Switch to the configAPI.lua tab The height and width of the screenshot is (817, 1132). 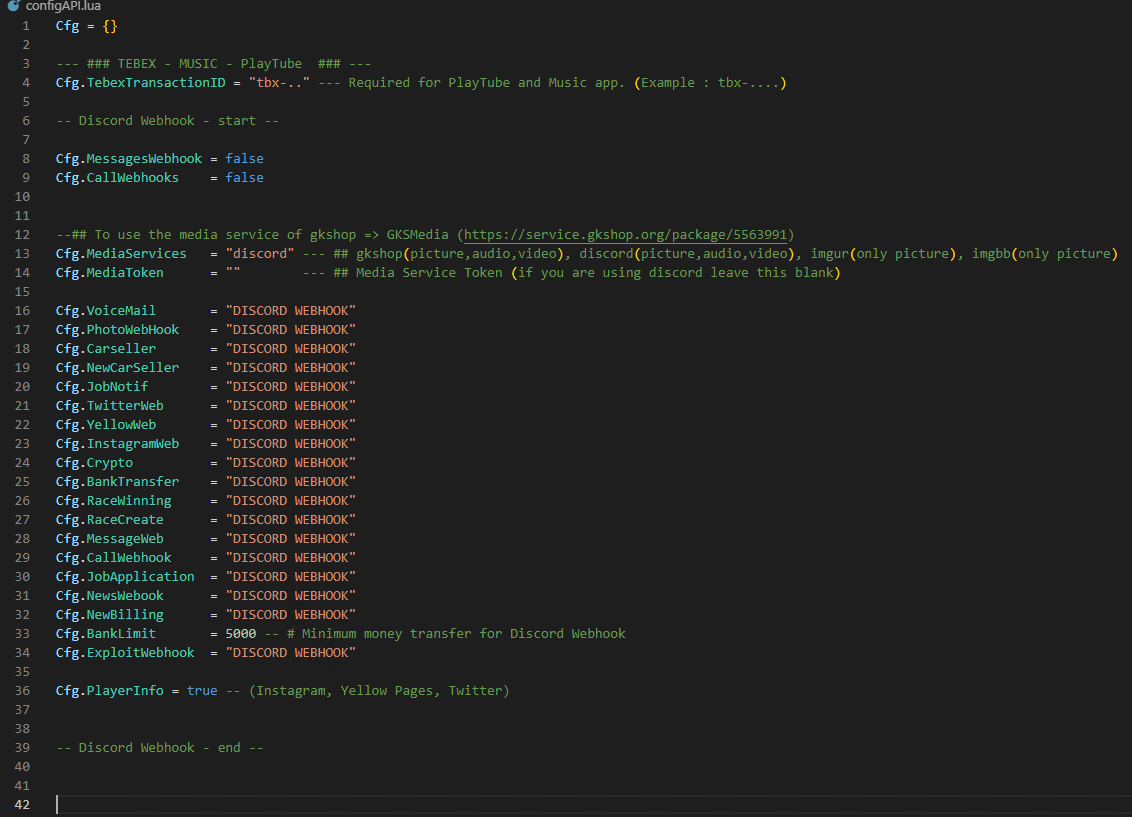[x=63, y=6]
